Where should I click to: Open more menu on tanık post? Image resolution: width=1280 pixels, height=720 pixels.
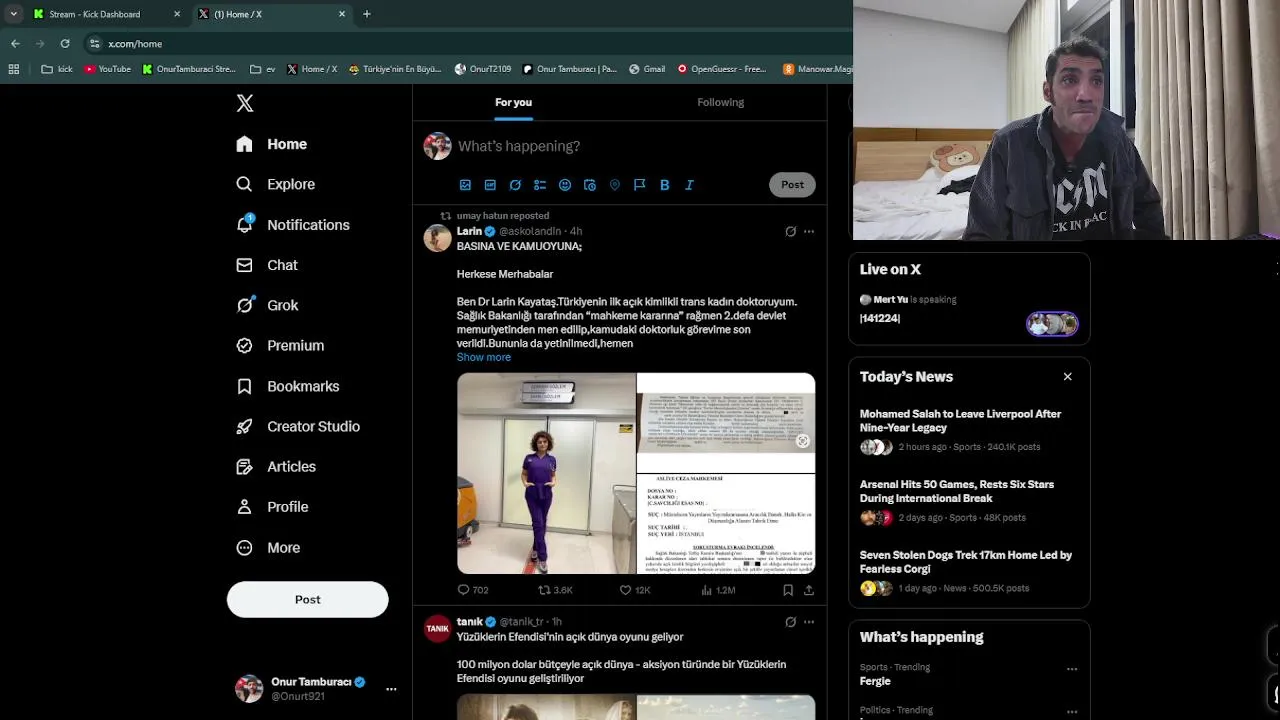(x=809, y=622)
